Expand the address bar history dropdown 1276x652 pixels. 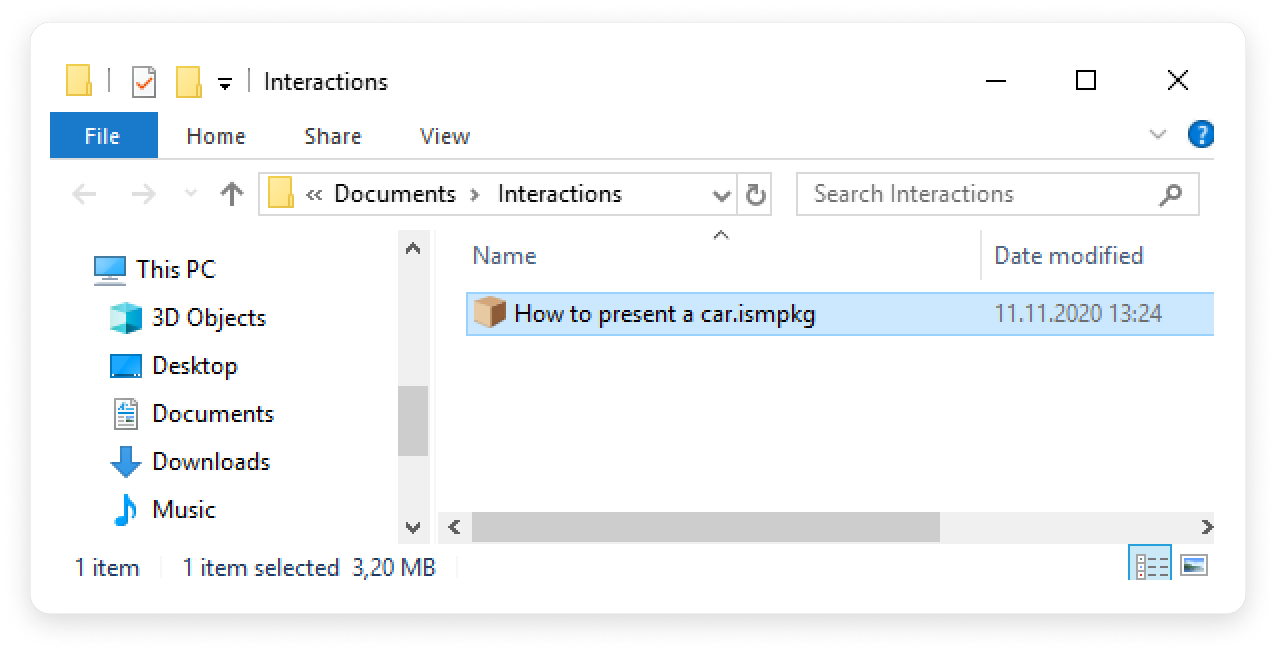[x=721, y=195]
